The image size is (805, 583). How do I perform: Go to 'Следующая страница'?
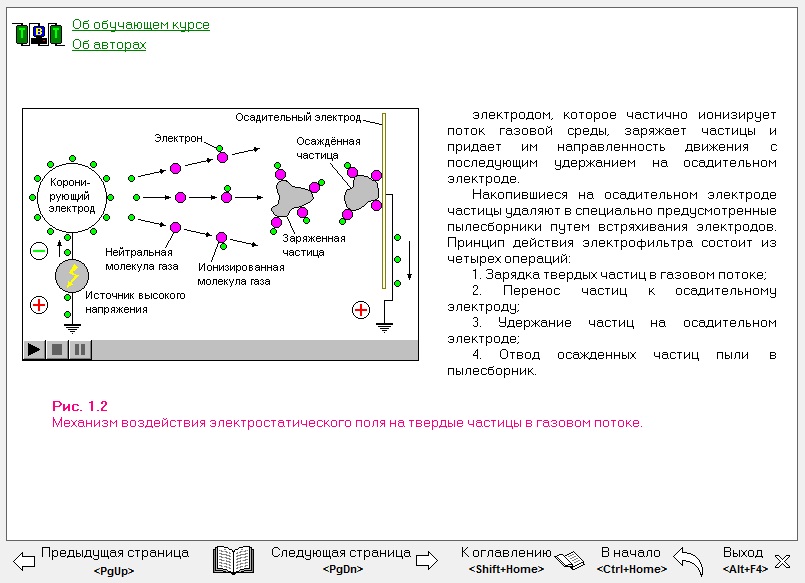(341, 553)
